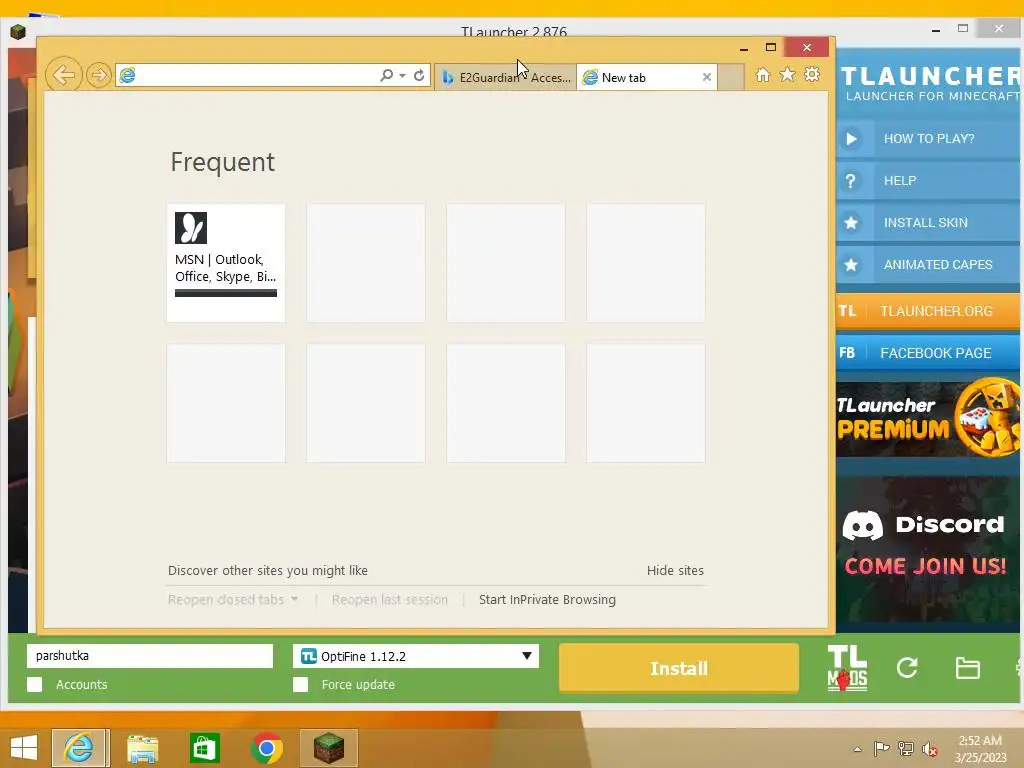1024x768 pixels.
Task: Click the TLauncher Minecraft block taskbar icon
Action: pos(329,748)
